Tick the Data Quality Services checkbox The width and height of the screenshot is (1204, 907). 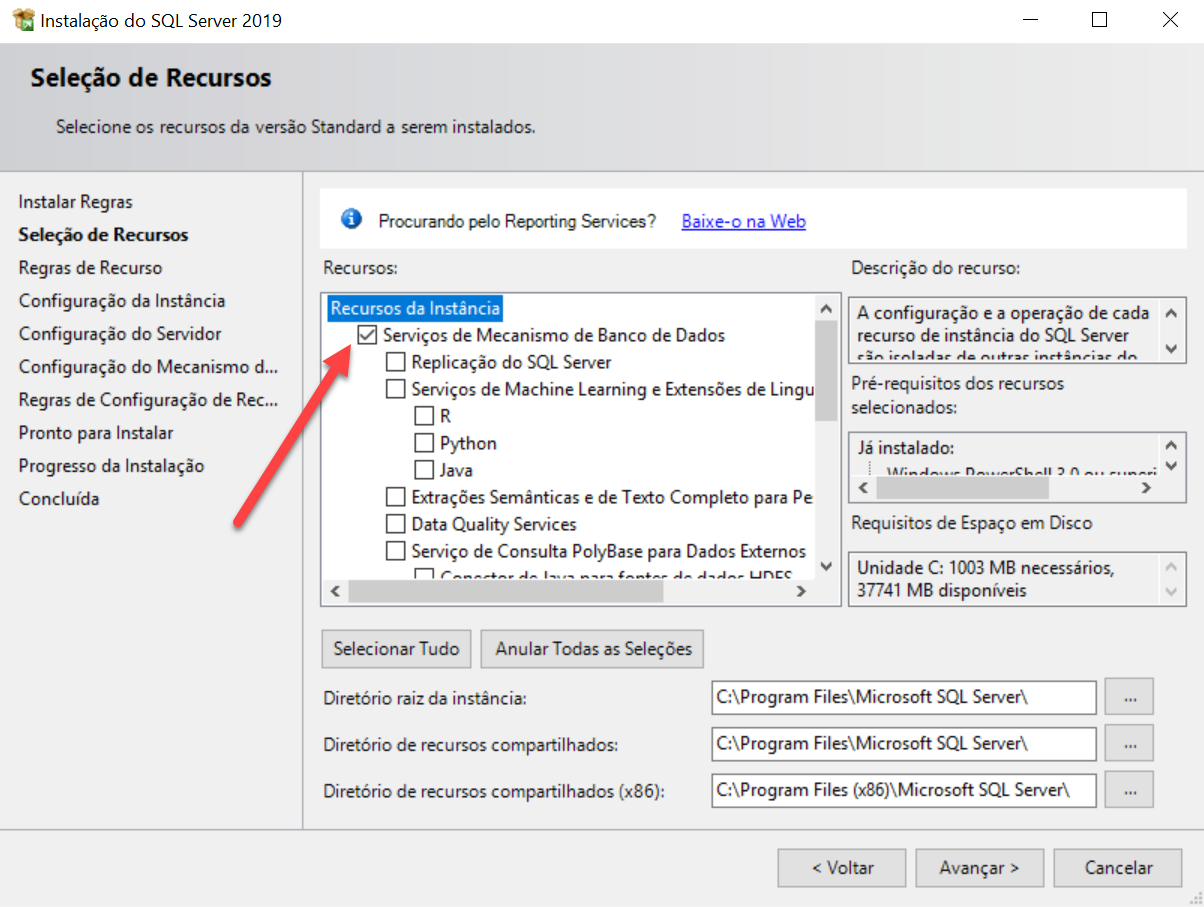pos(396,524)
